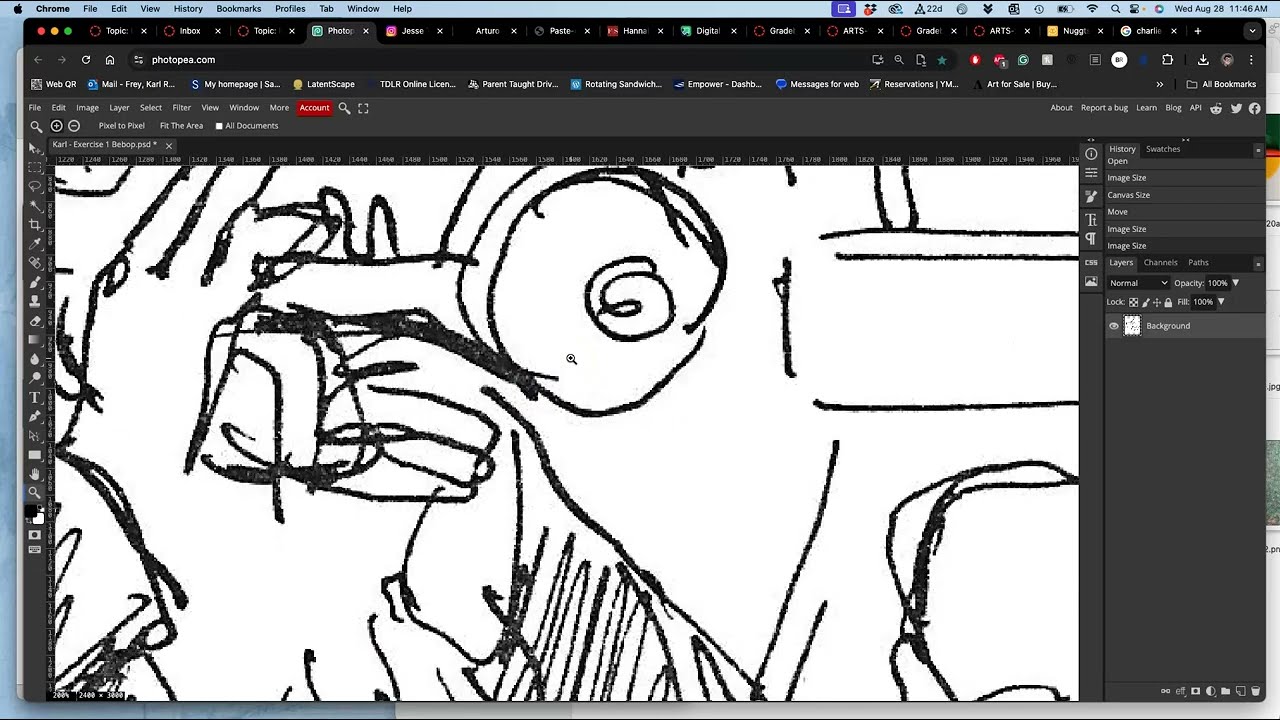Select the Pen tool

coord(35,416)
